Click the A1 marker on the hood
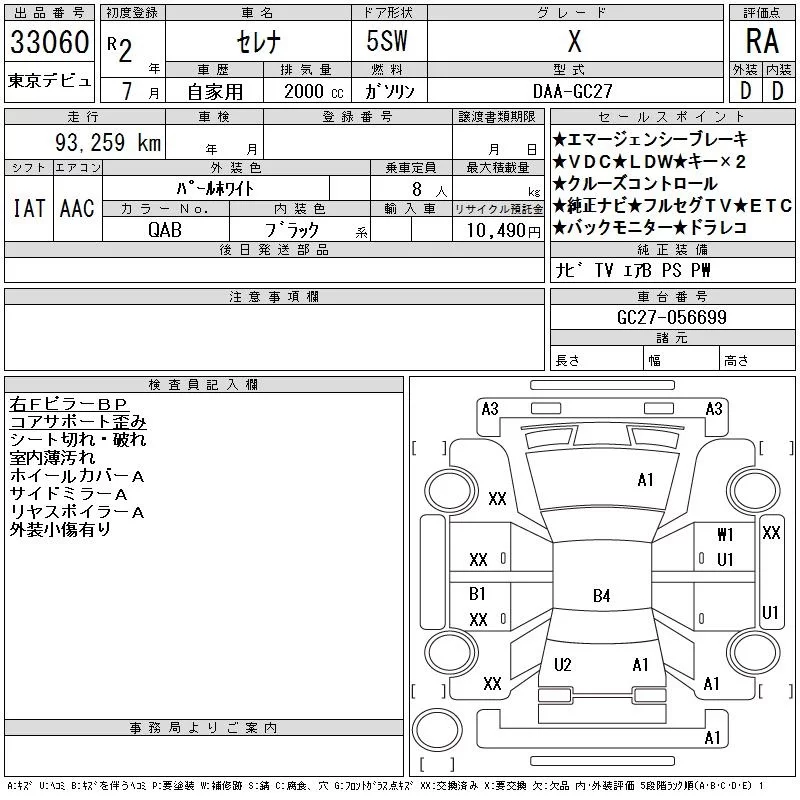This screenshot has width=800, height=800. tap(645, 480)
